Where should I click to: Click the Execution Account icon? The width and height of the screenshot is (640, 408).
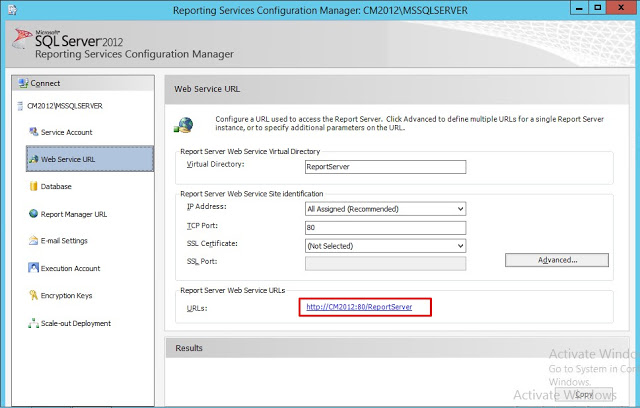32,268
